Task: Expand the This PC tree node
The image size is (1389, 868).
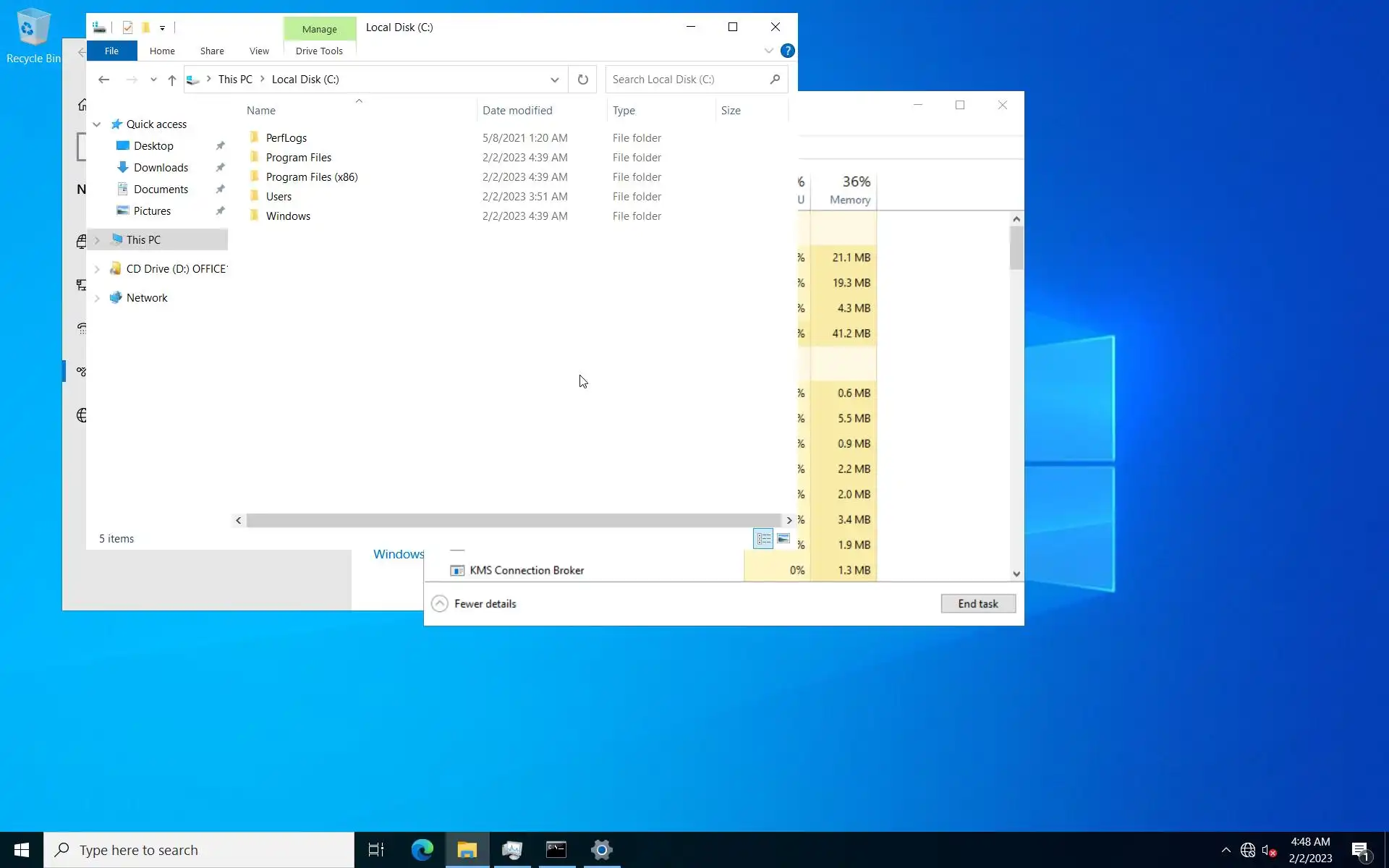Action: [x=97, y=240]
